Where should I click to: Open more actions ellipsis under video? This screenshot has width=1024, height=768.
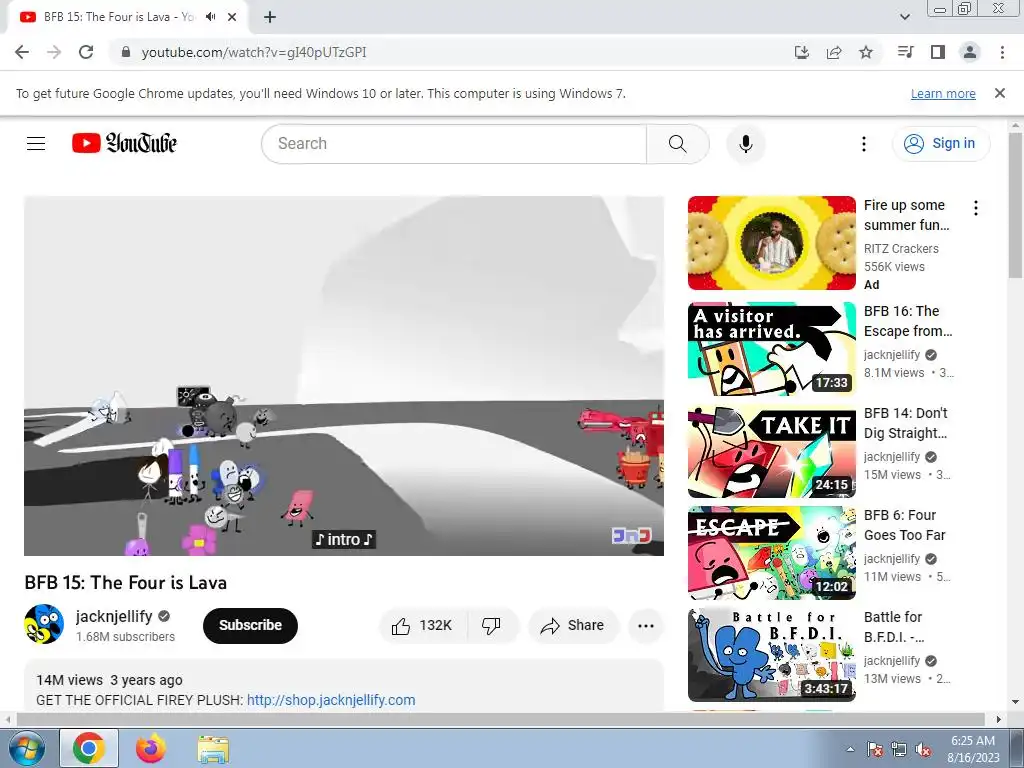tap(646, 626)
